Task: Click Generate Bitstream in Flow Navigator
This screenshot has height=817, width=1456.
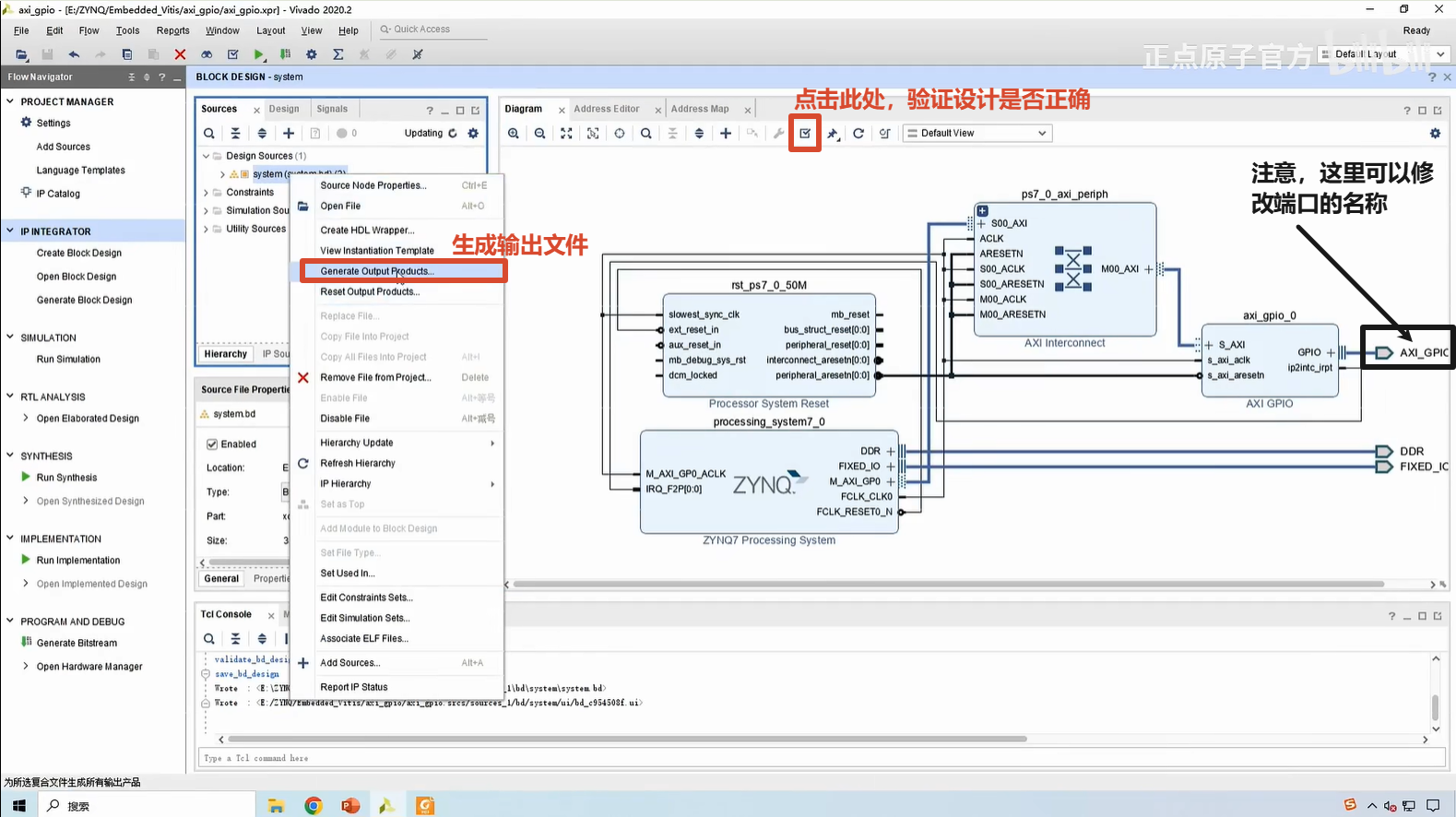Action: pos(77,644)
